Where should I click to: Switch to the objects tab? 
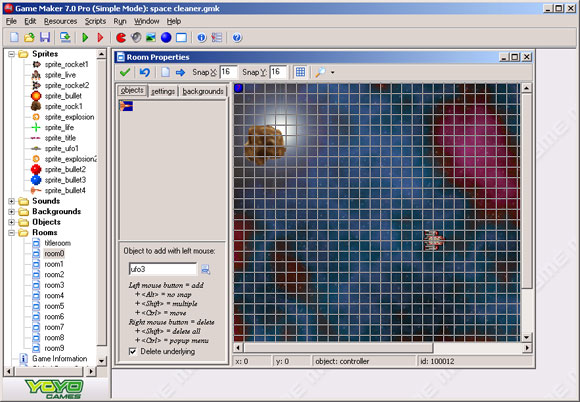[132, 91]
